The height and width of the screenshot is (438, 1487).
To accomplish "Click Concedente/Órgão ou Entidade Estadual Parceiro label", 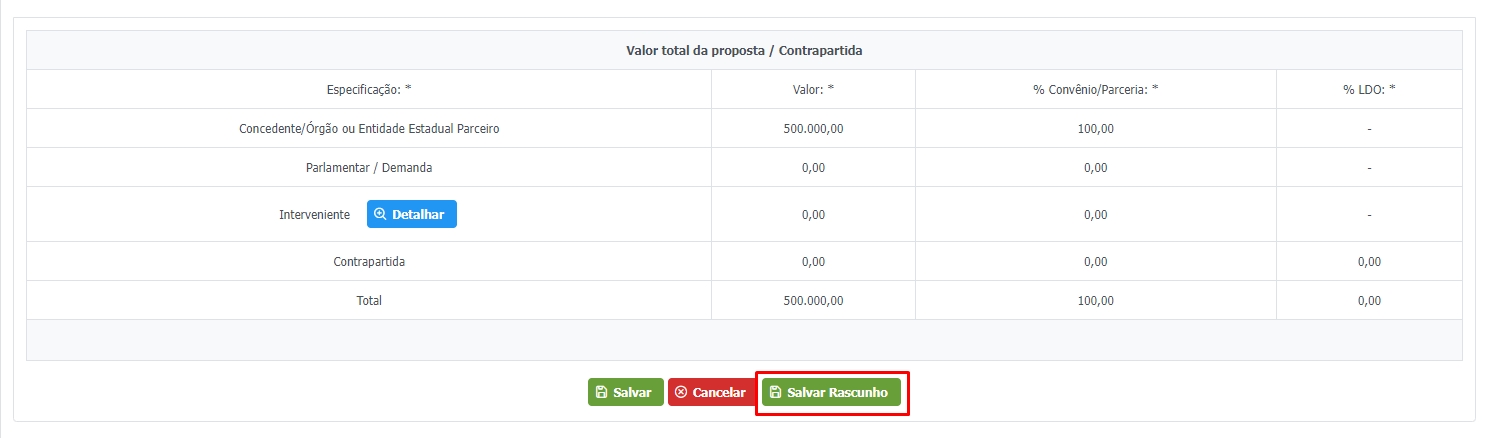I will (369, 129).
